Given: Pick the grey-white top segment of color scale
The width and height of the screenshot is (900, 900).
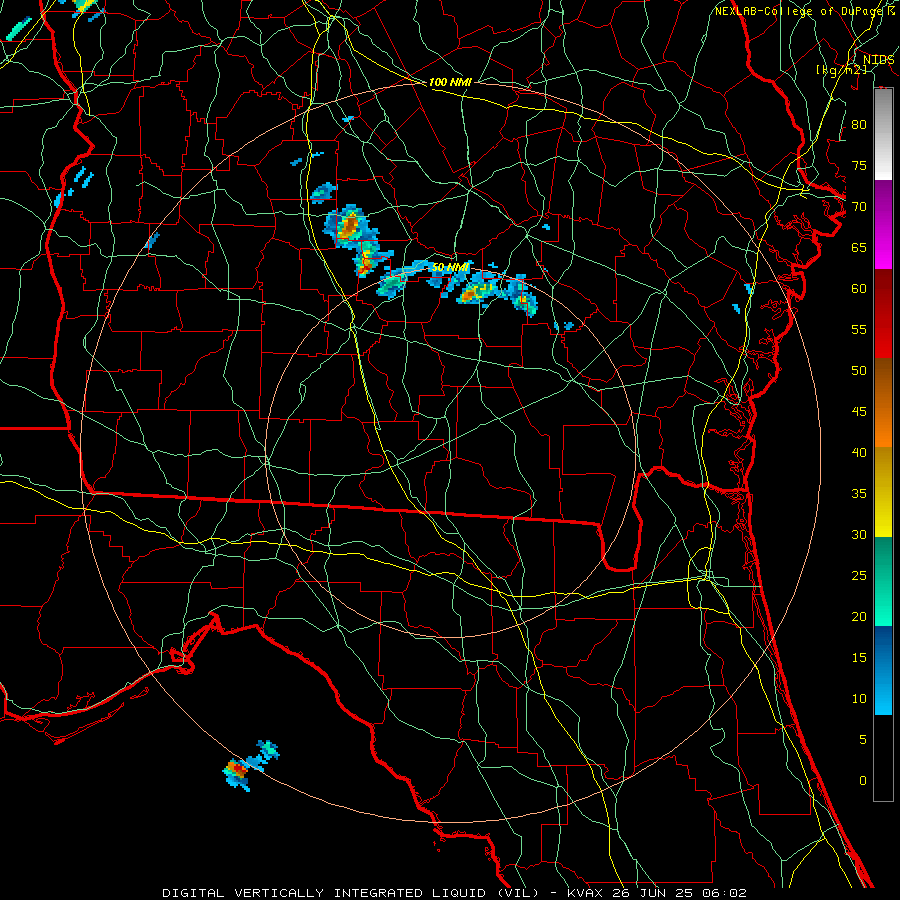Looking at the screenshot, I should point(883,134).
